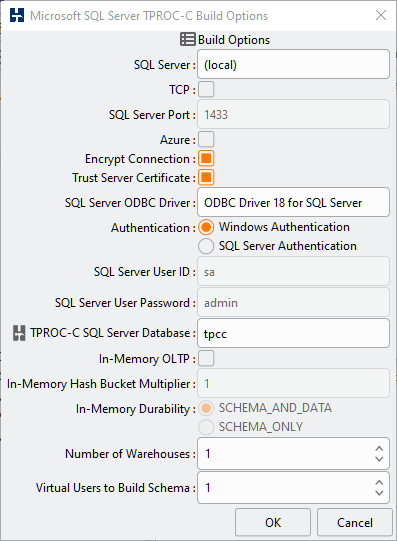Select the SCHEMA_AND_DATA durability option
Screen dimensions: 397x541
coord(206,408)
